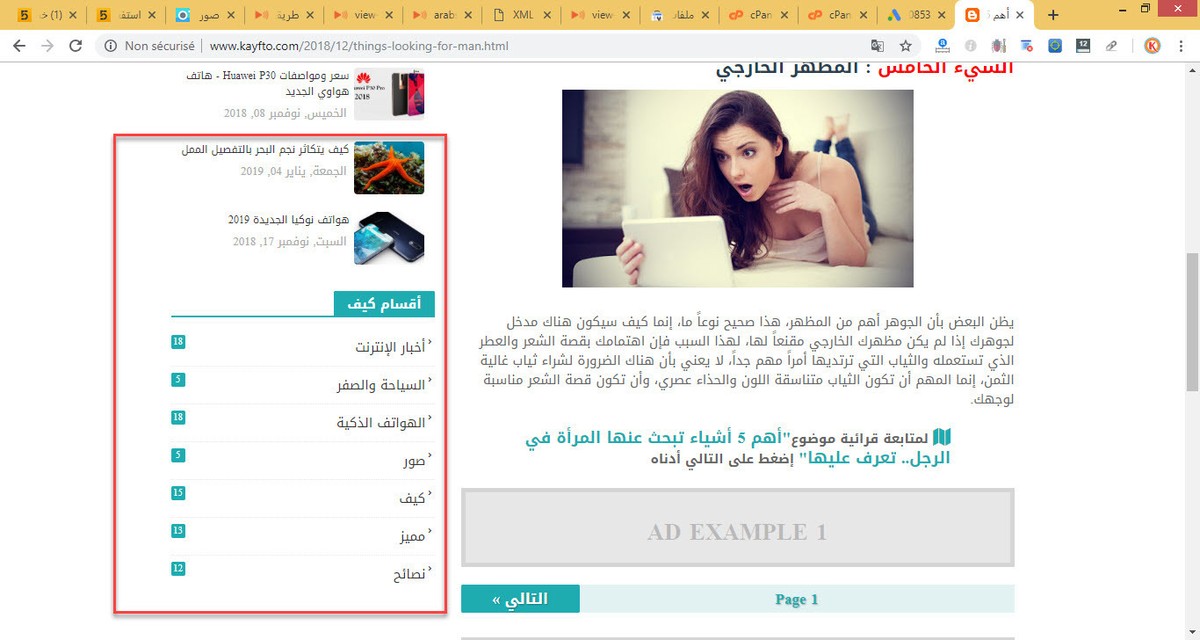This screenshot has height=640, width=1200.
Task: Open the translate page icon
Action: pos(877,46)
